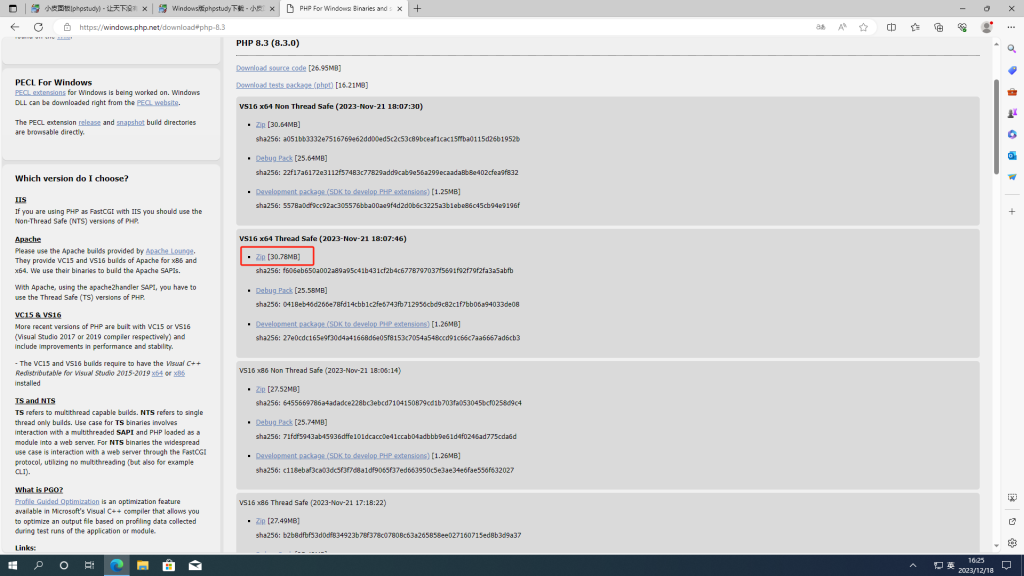This screenshot has width=1024, height=576.
Task: Open Debug Pack for x86 Non Thread Safe
Action: (274, 423)
